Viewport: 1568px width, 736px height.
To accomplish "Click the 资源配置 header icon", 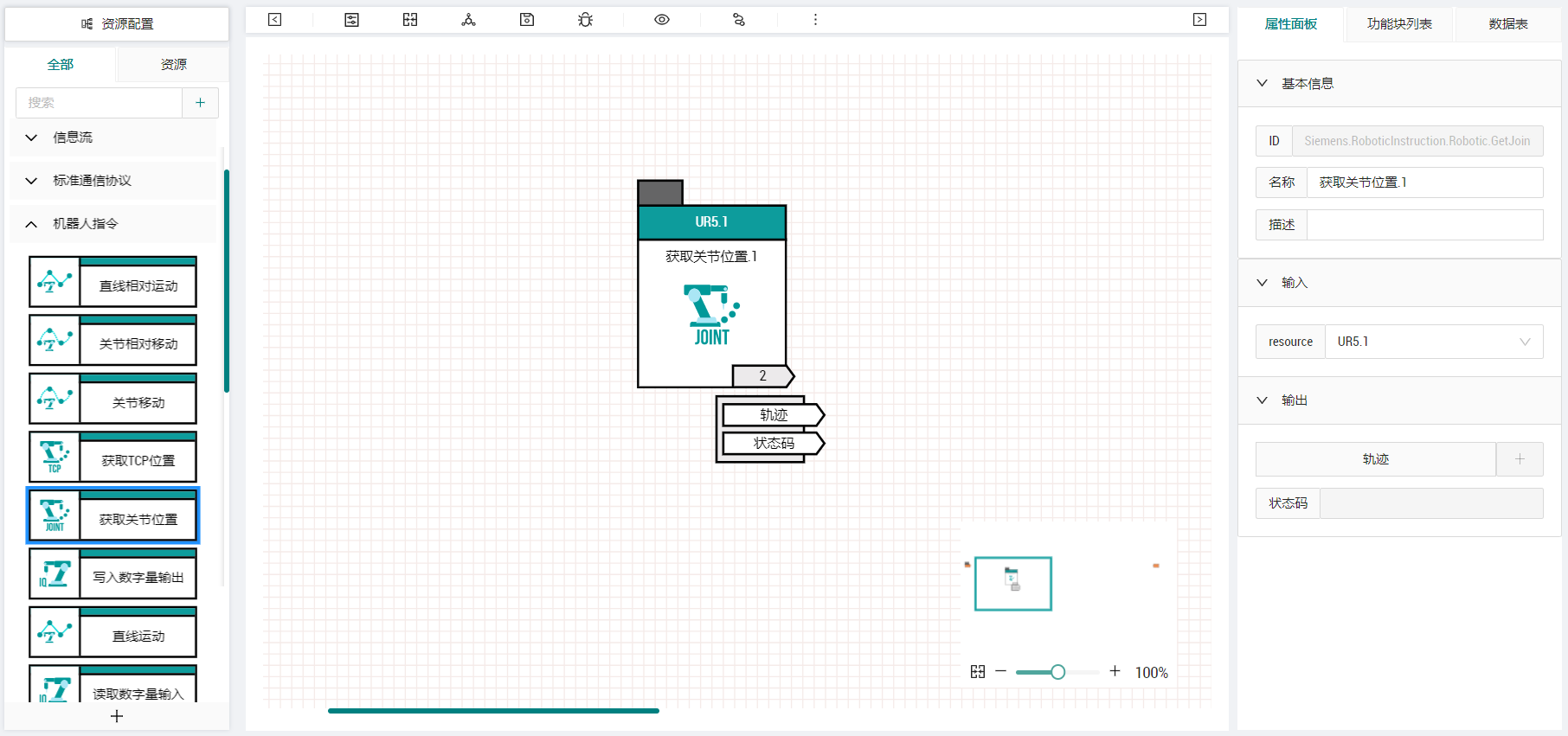I will coord(87,24).
